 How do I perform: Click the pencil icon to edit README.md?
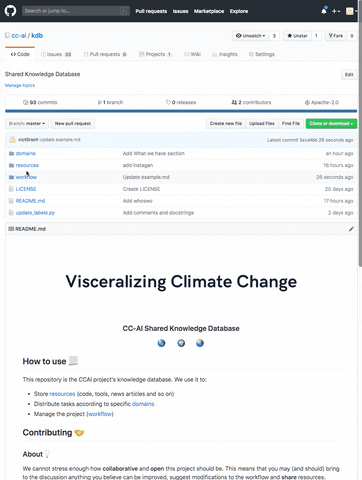pos(351,229)
